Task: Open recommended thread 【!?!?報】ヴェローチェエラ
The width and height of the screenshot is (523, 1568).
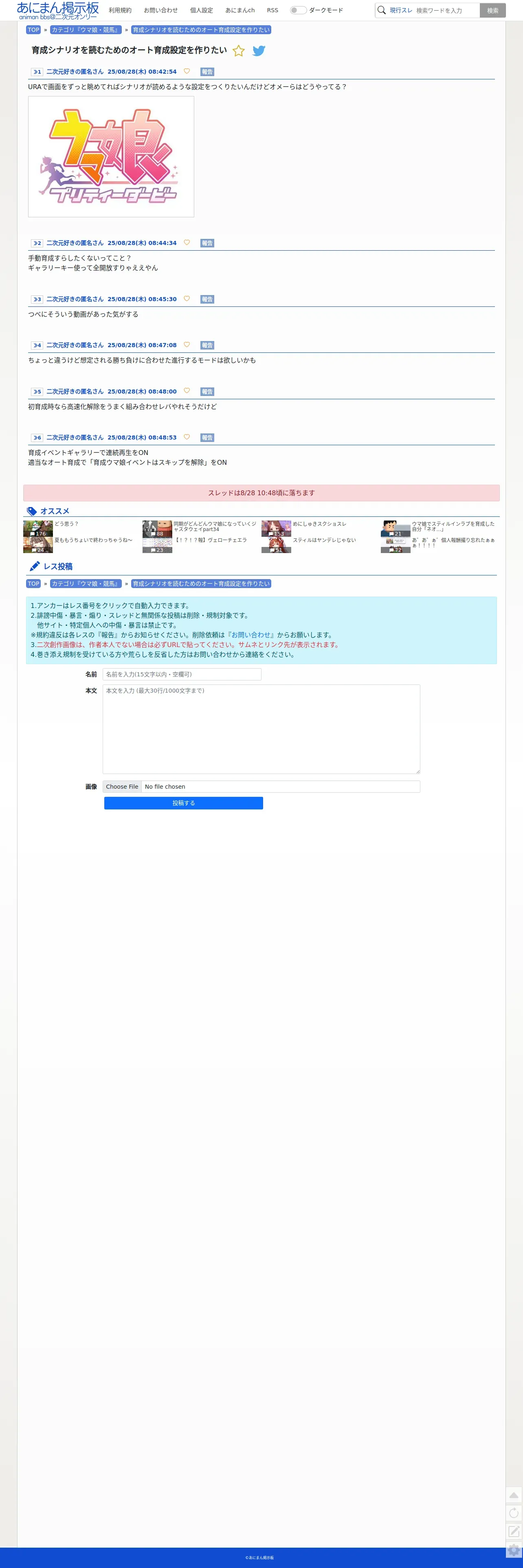Action: [210, 540]
